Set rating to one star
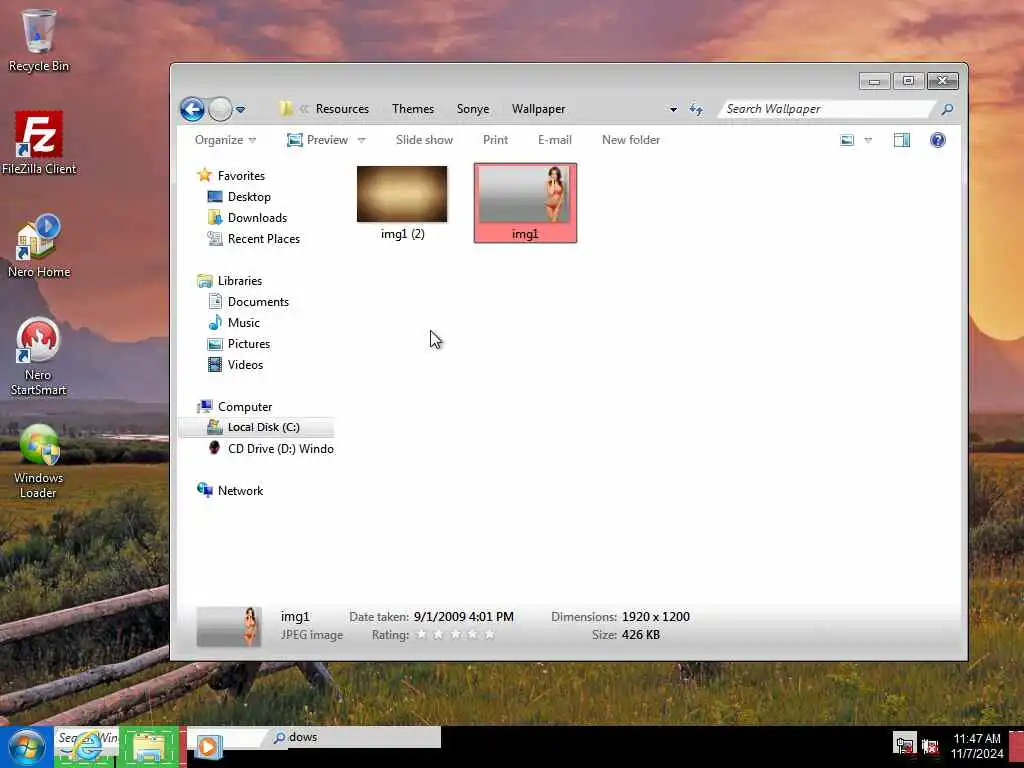 click(x=422, y=634)
